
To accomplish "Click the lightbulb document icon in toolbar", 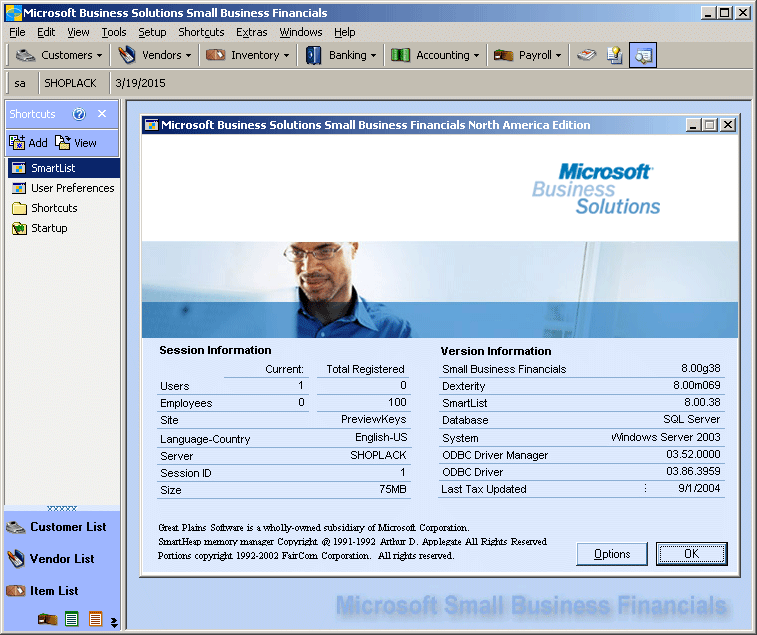I will [615, 55].
